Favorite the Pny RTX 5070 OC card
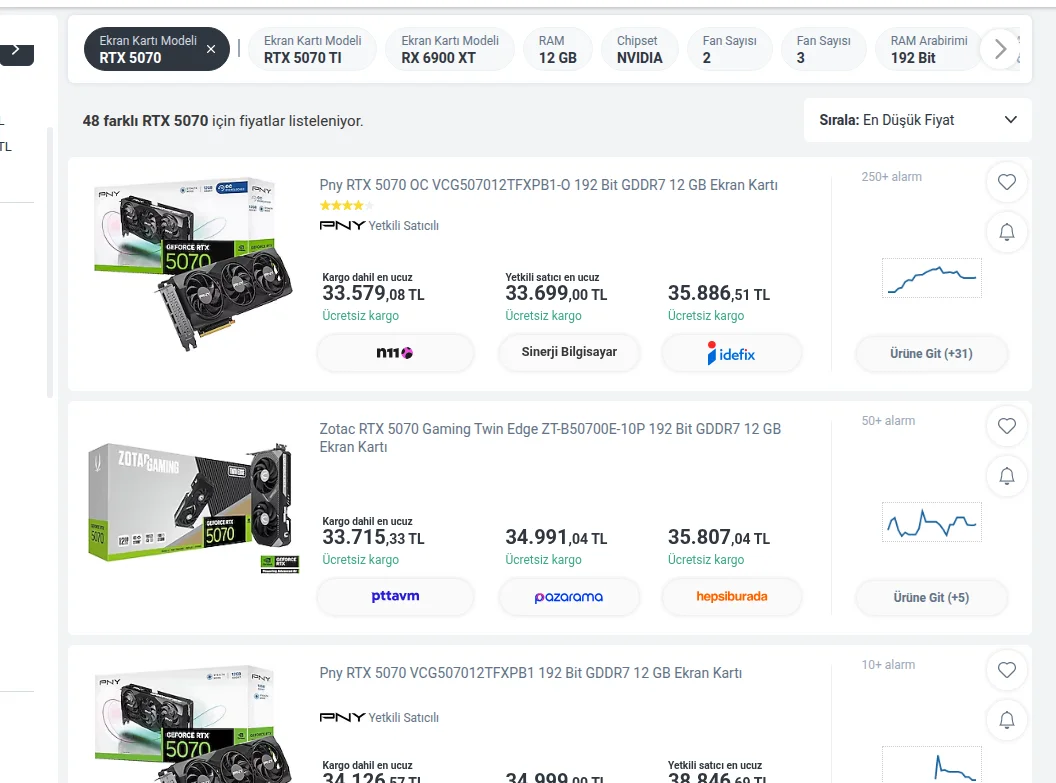This screenshot has width=1056, height=783. [1007, 182]
